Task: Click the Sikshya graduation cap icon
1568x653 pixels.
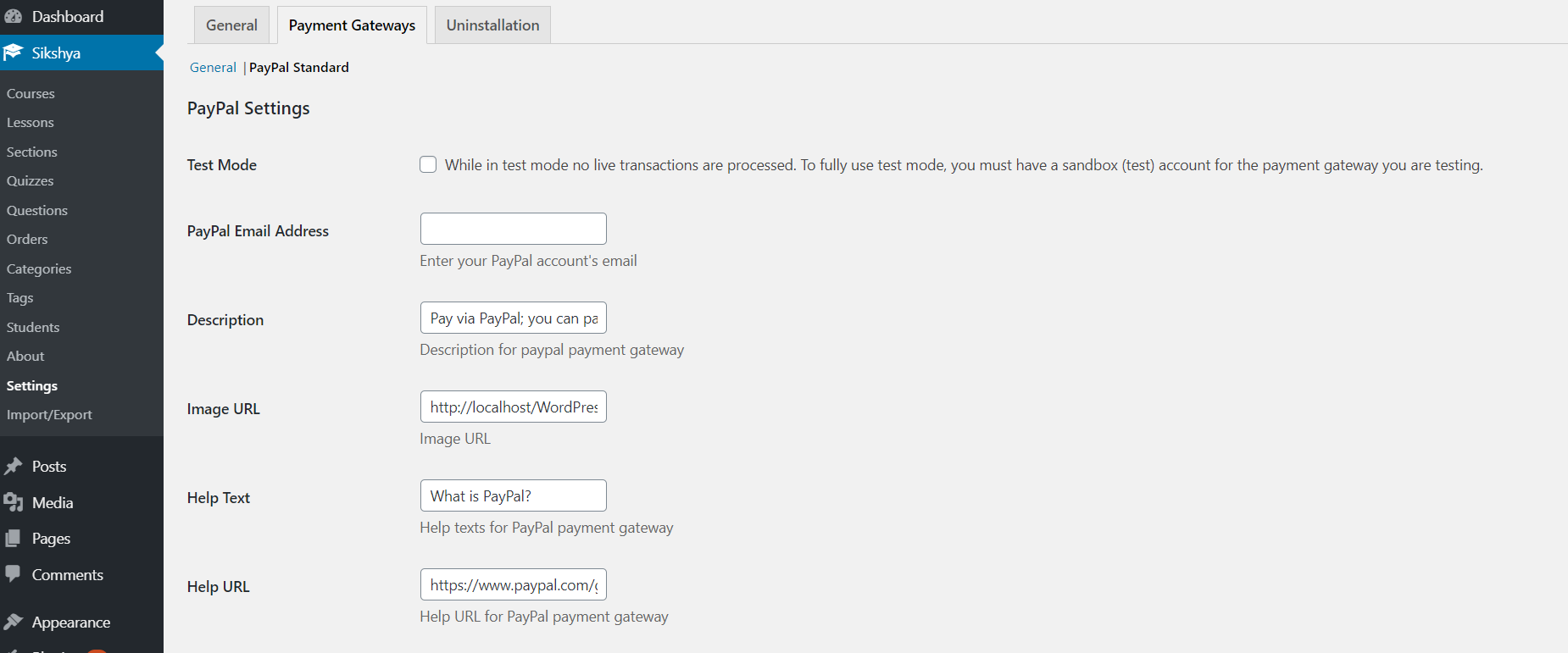Action: tap(13, 53)
